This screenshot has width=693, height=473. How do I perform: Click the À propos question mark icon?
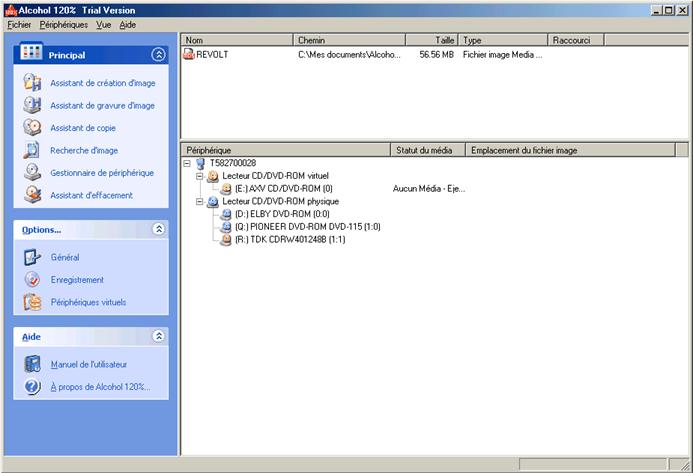[x=32, y=387]
